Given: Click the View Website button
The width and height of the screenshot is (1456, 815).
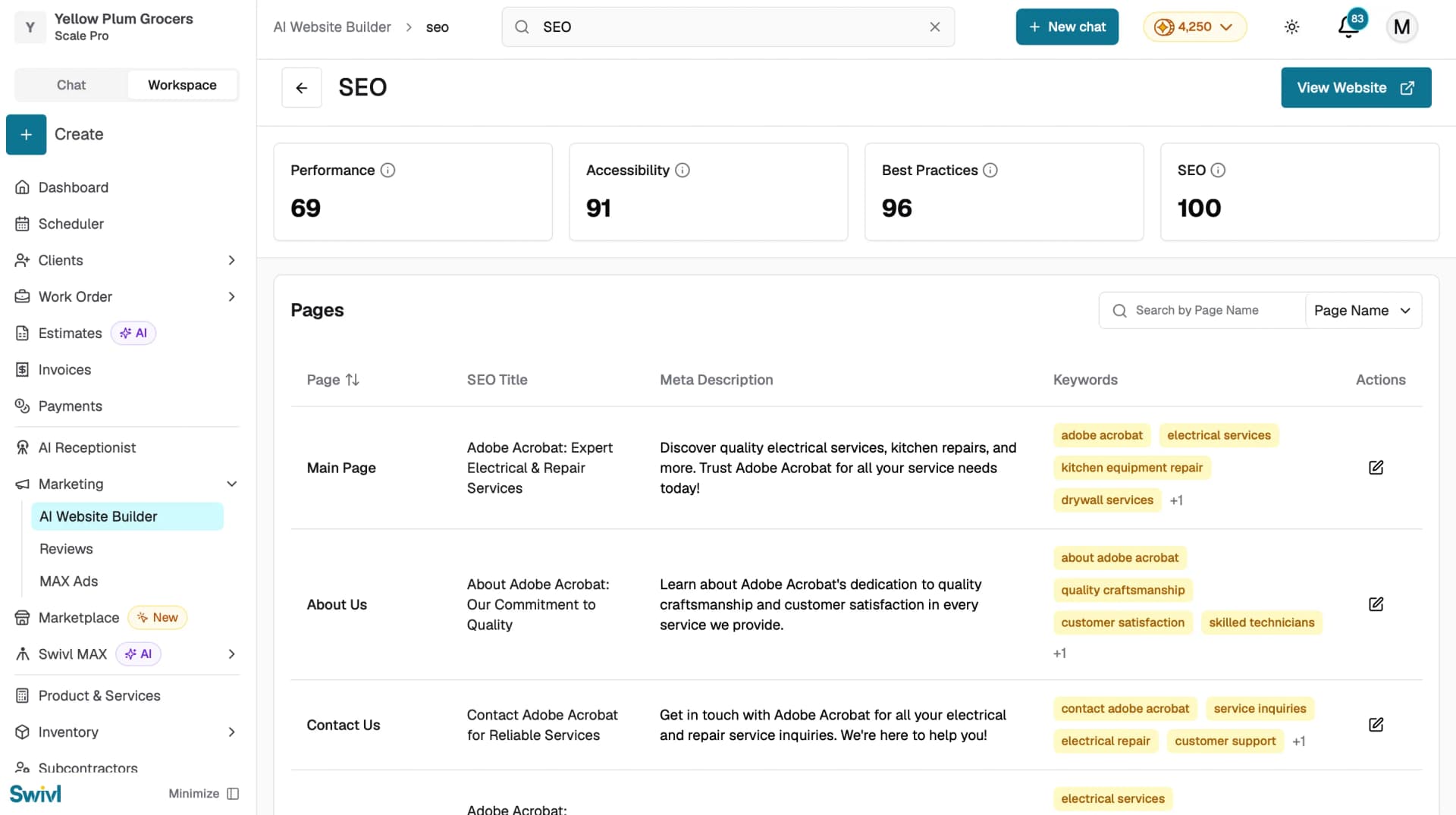Looking at the screenshot, I should point(1356,88).
